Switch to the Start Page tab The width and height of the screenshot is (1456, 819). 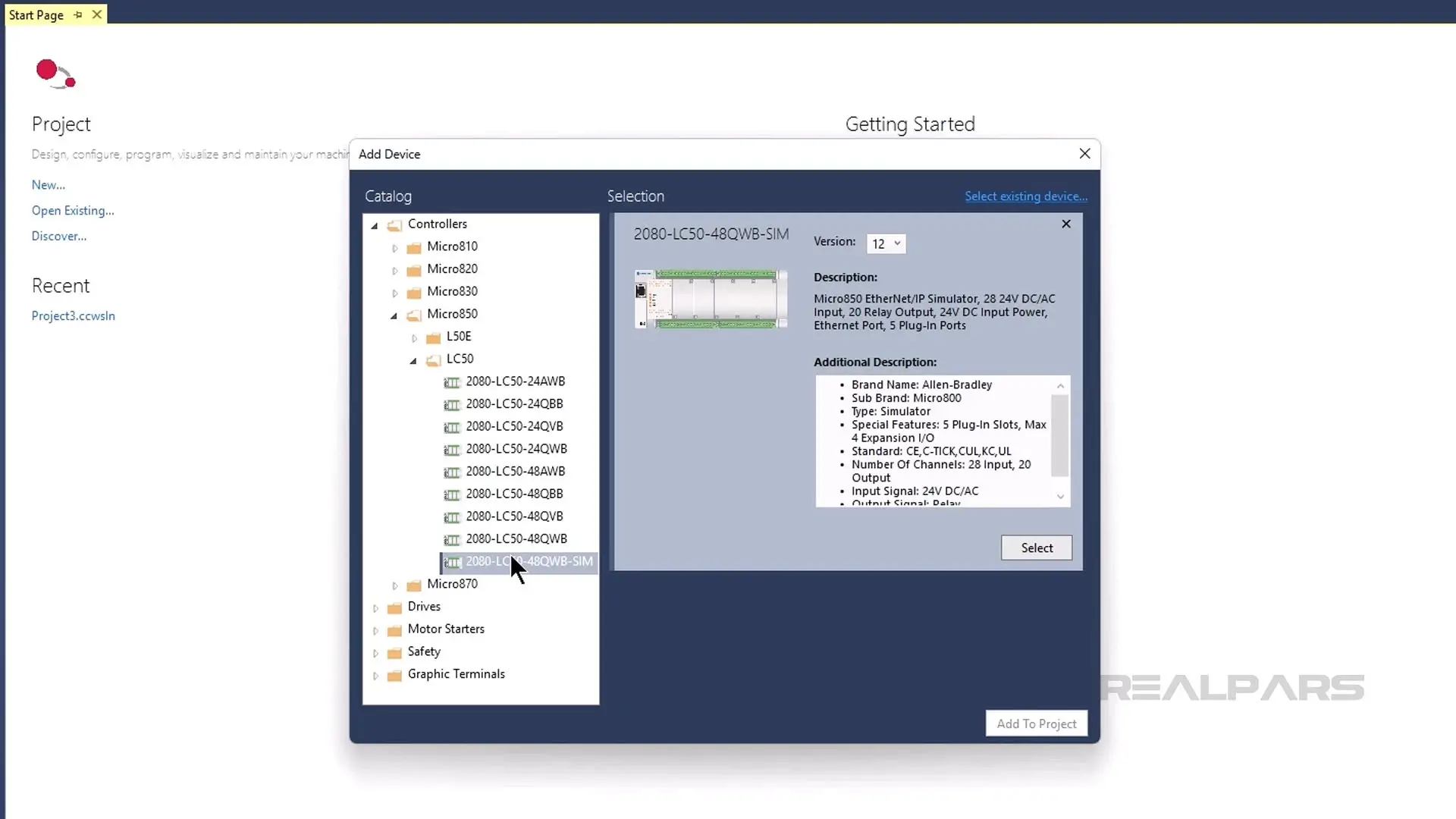point(36,14)
